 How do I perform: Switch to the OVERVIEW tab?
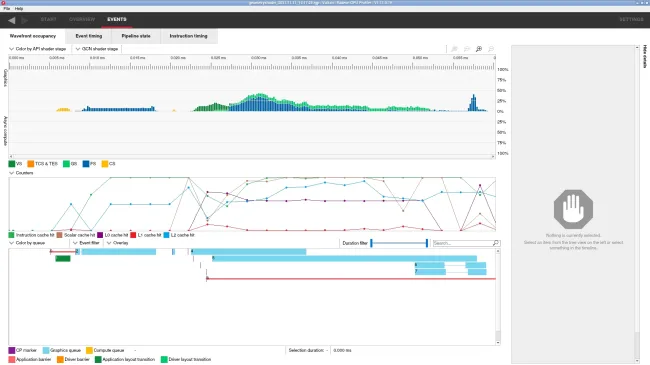pos(82,19)
